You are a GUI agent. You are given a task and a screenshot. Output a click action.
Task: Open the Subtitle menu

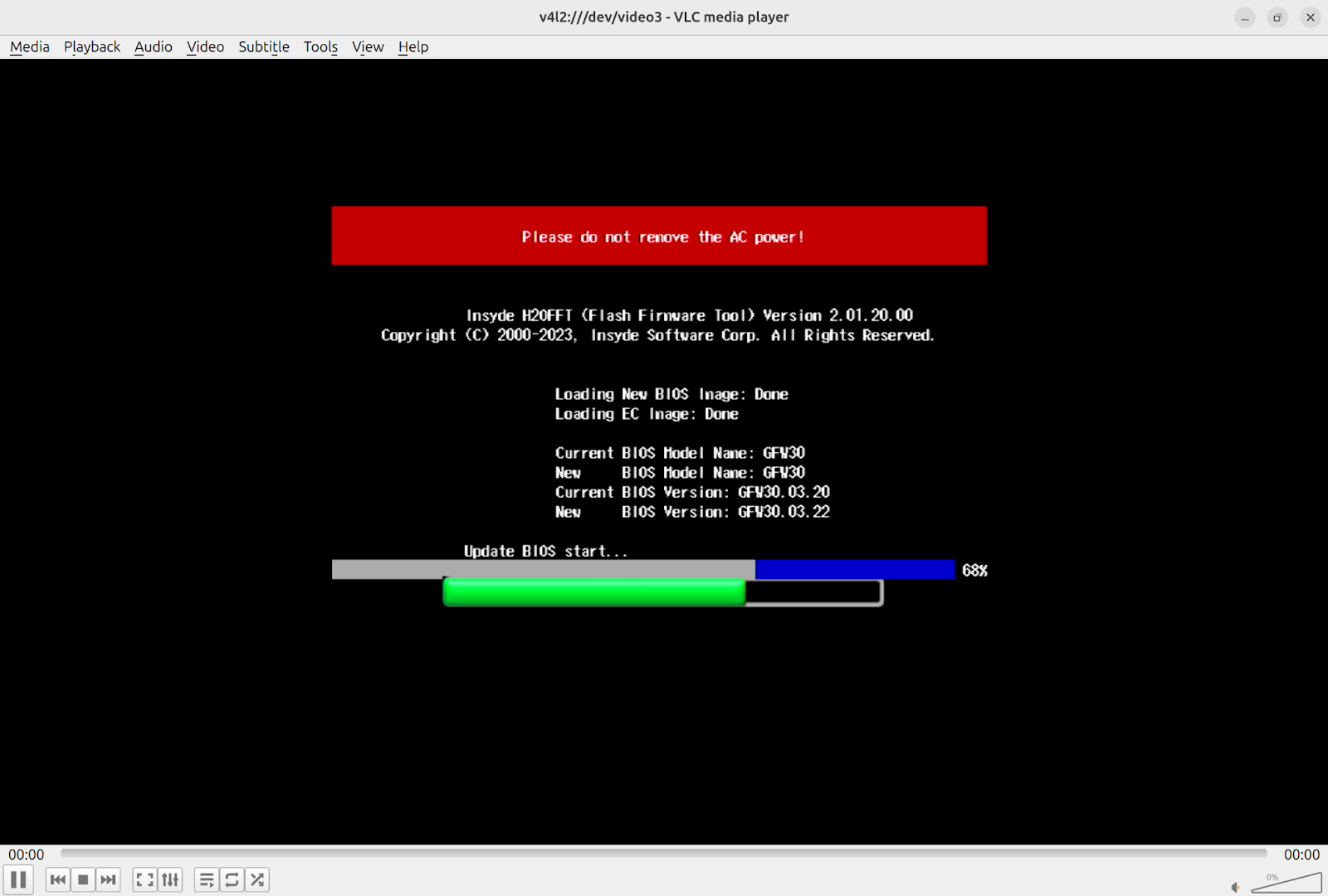264,46
